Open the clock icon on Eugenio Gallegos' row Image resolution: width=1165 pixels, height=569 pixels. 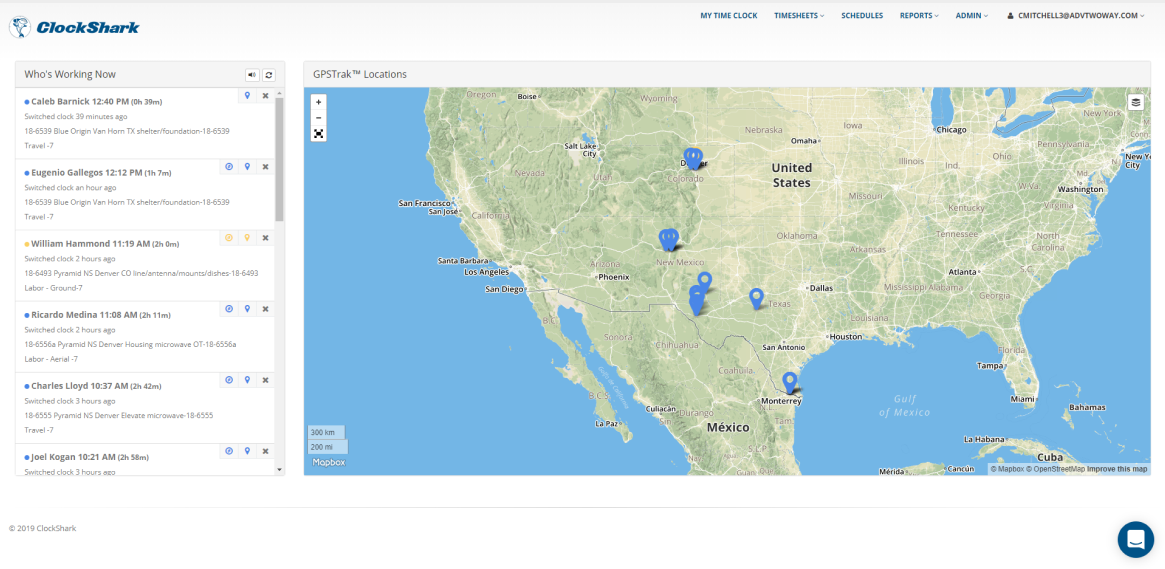tap(229, 166)
